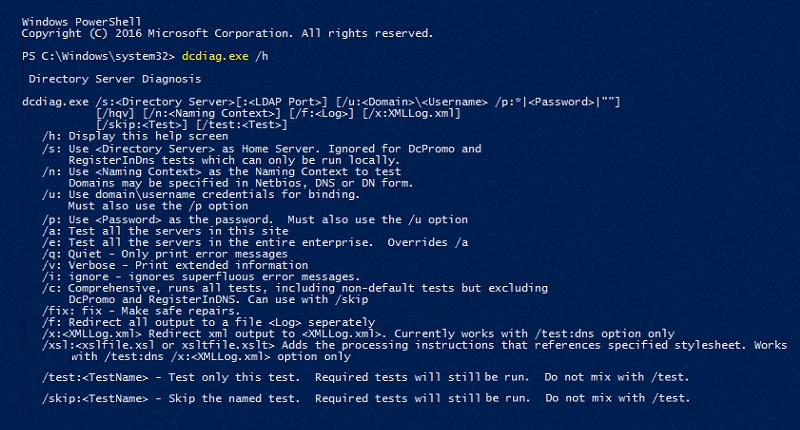The width and height of the screenshot is (800, 430).
Task: Click the /a: Test all servers in site line
Action: coord(165,231)
